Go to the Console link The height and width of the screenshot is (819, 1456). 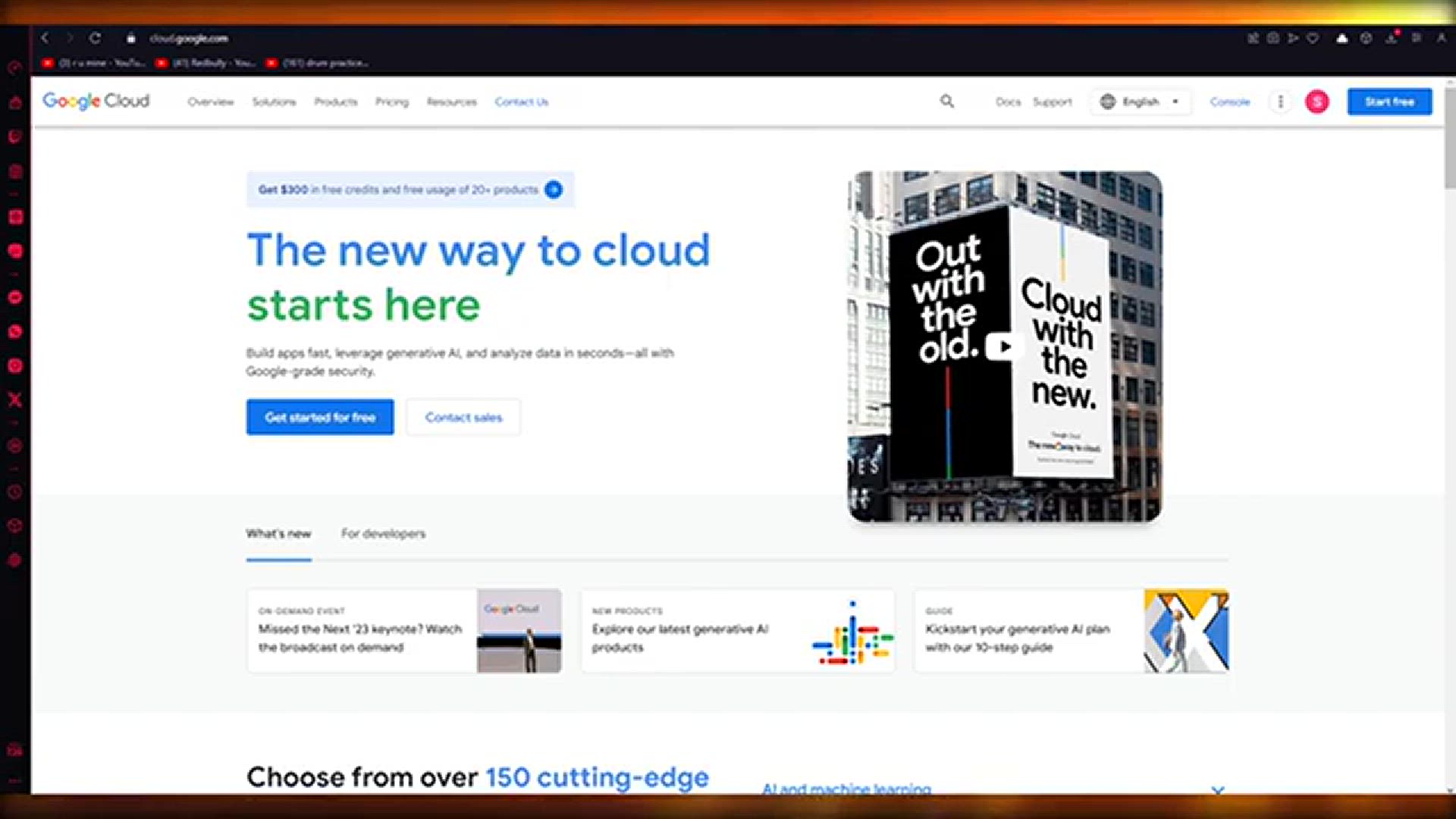pyautogui.click(x=1230, y=102)
